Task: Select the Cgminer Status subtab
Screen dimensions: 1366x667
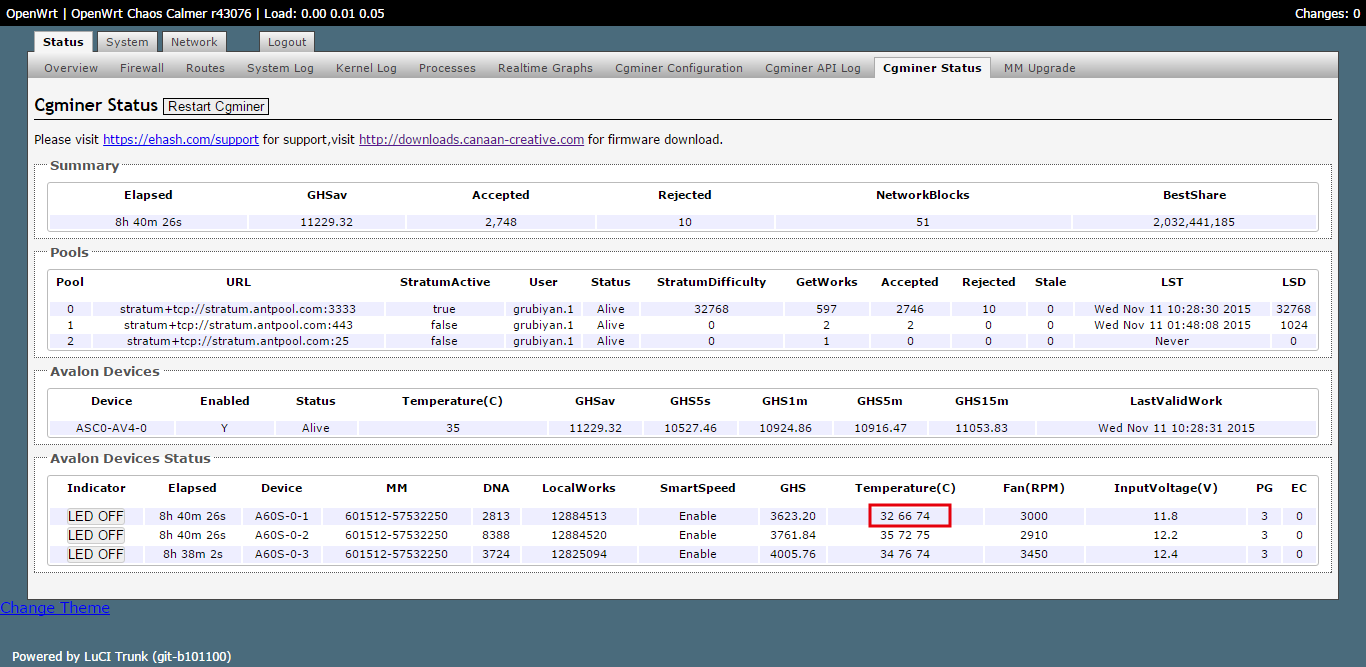Action: point(932,68)
